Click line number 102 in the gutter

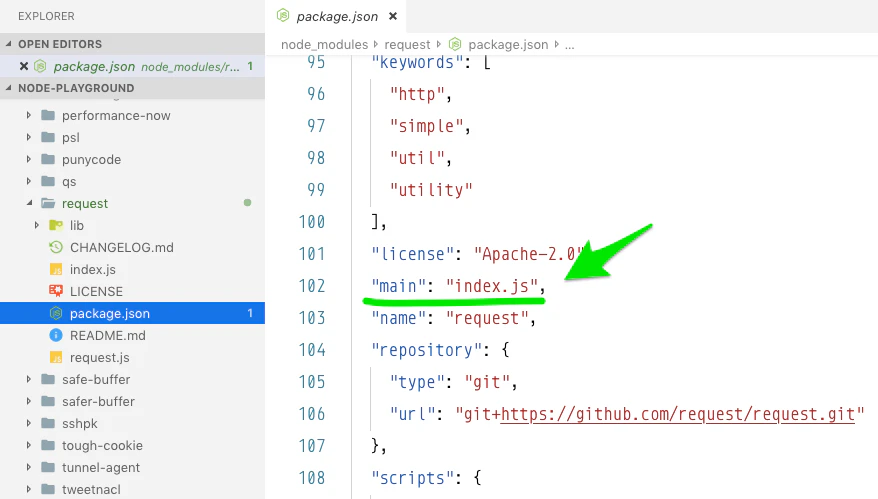point(312,286)
